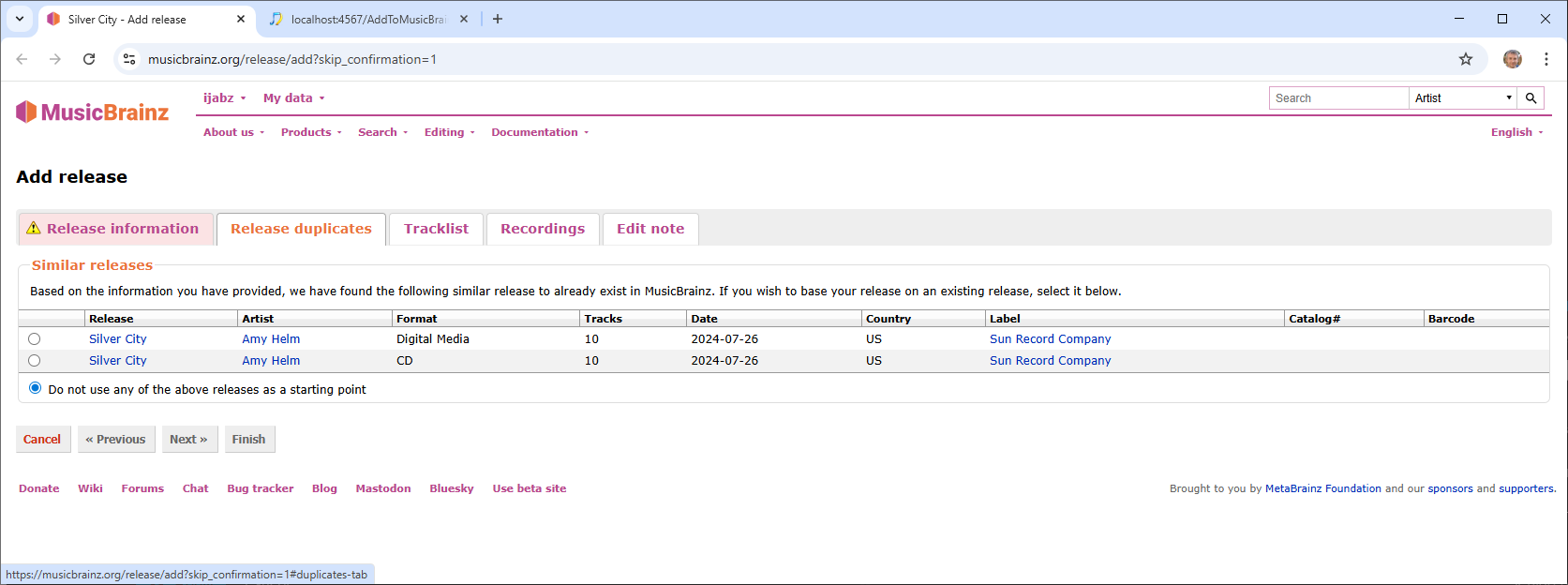Click into the Search text field
This screenshot has height=585, width=1568.
coord(1338,98)
